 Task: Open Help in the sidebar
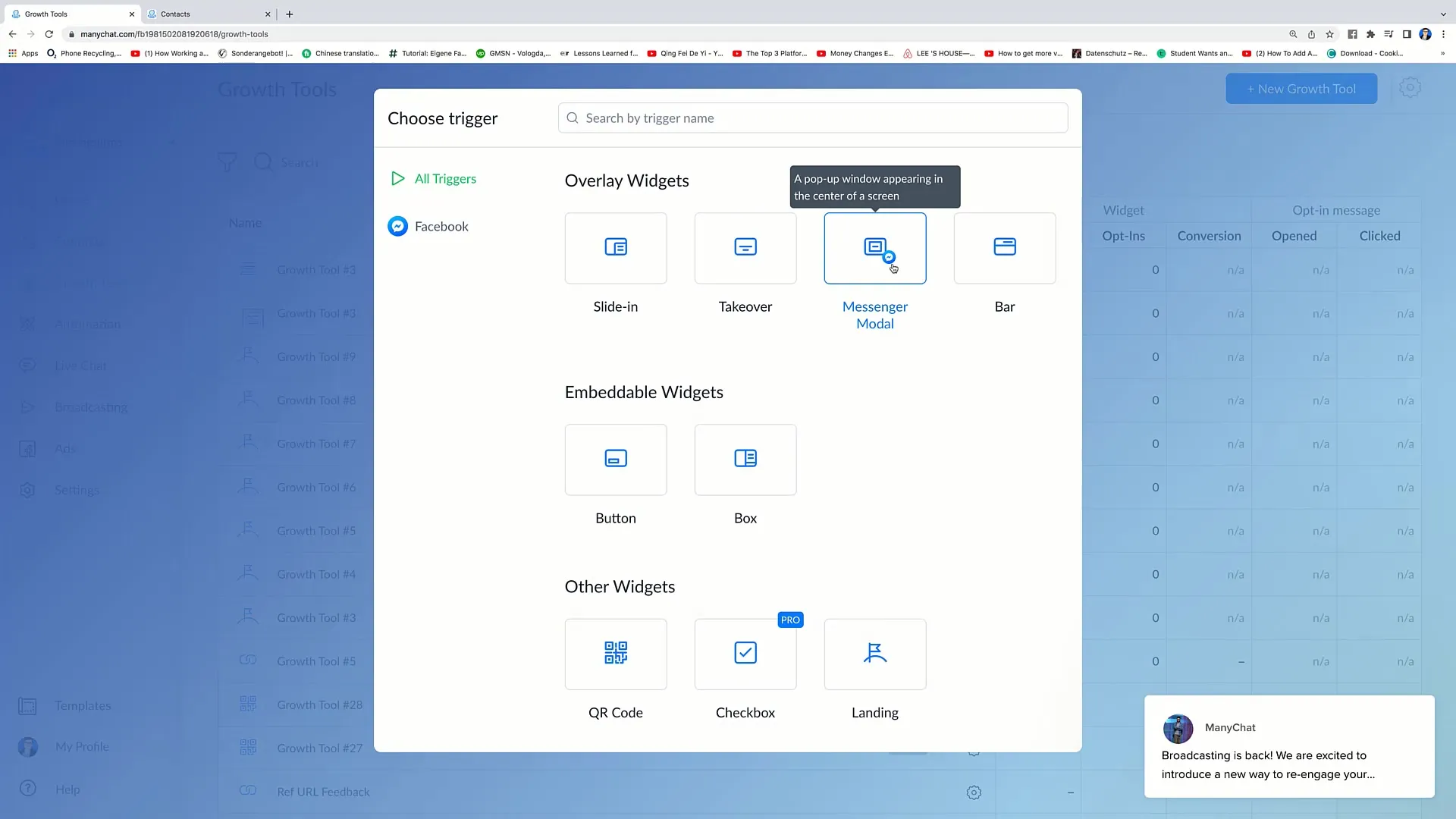[50, 789]
